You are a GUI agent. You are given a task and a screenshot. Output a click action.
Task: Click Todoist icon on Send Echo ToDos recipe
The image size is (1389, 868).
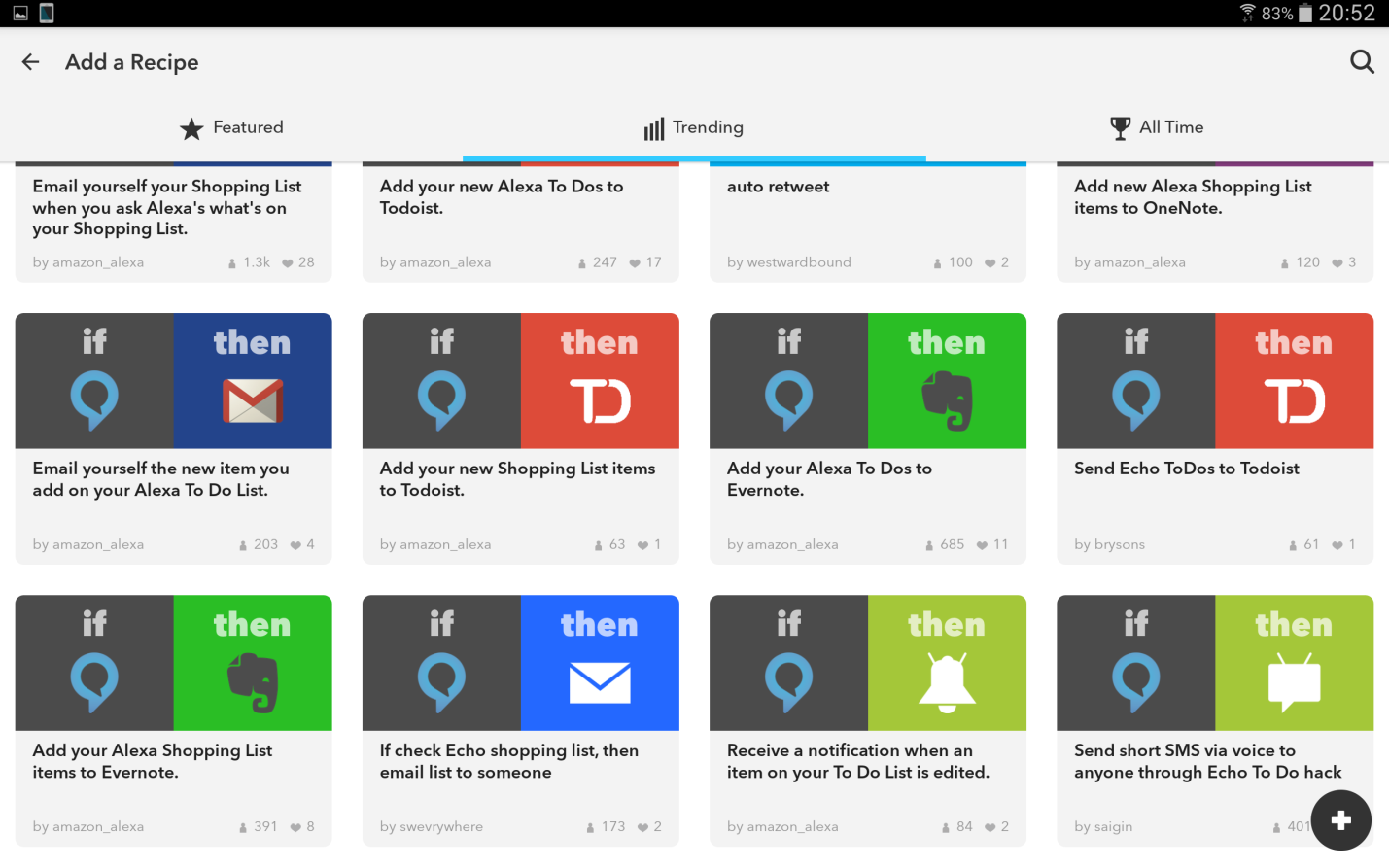point(1294,400)
